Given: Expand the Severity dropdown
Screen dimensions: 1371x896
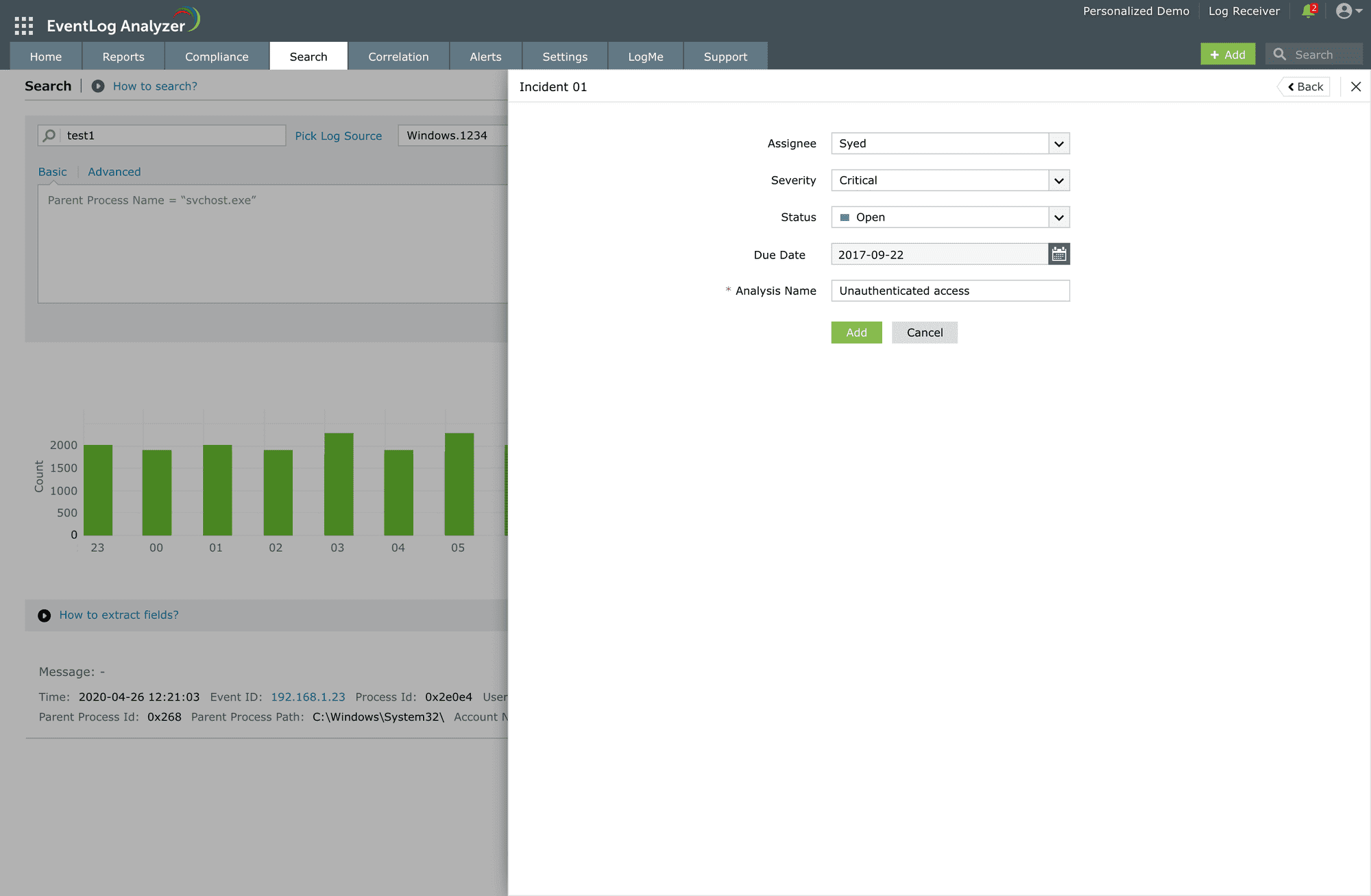Looking at the screenshot, I should 1058,181.
